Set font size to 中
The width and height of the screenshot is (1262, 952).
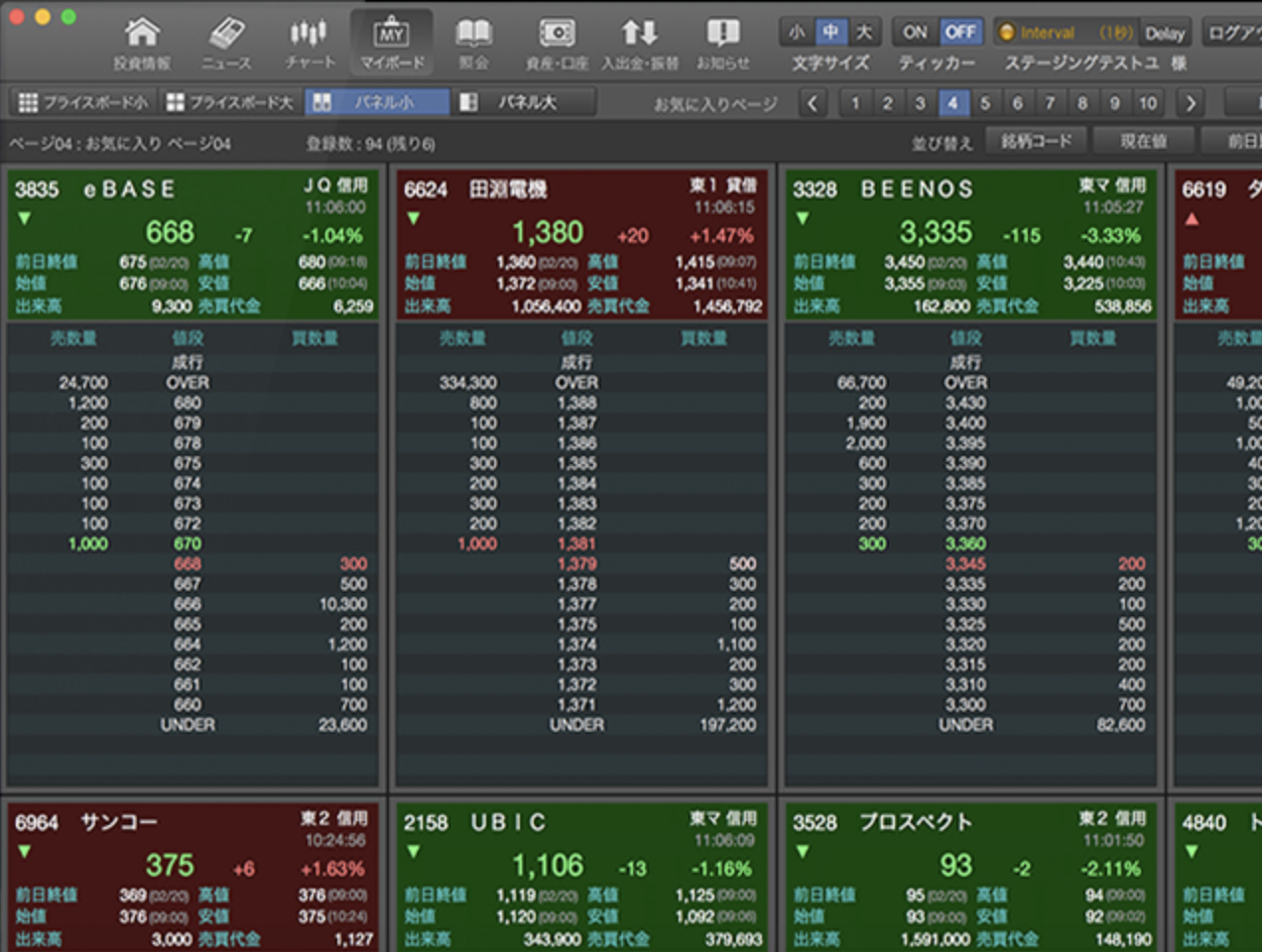[x=830, y=33]
